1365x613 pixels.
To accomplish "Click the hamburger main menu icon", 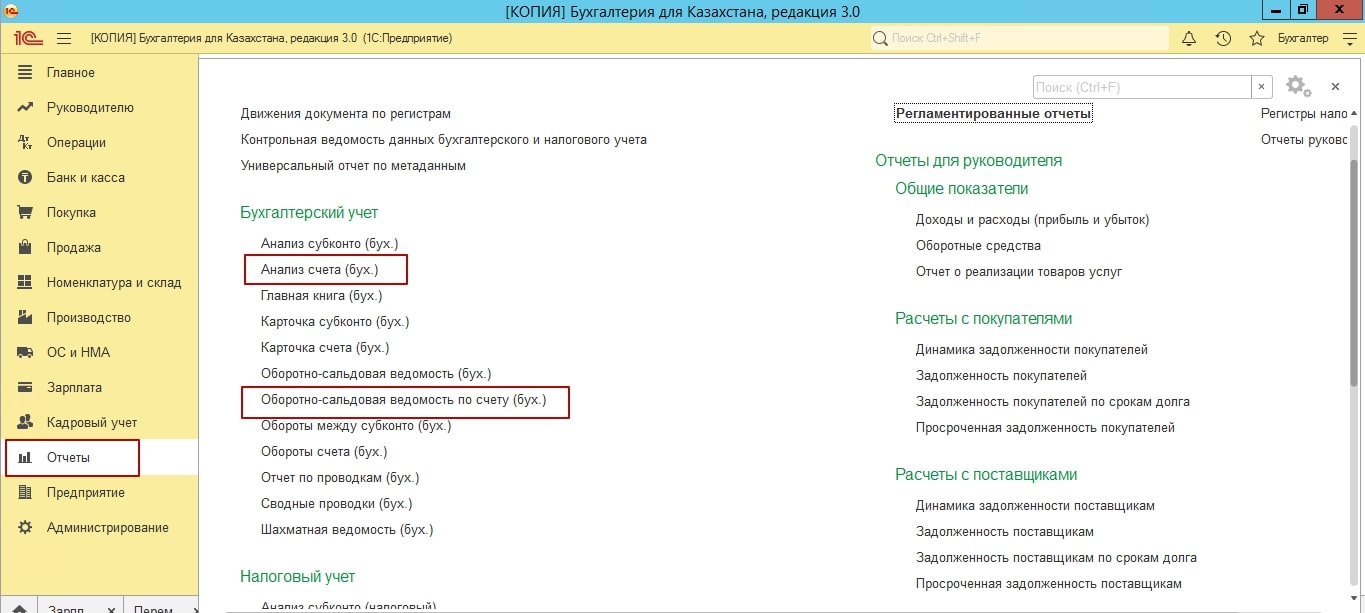I will 64,38.
